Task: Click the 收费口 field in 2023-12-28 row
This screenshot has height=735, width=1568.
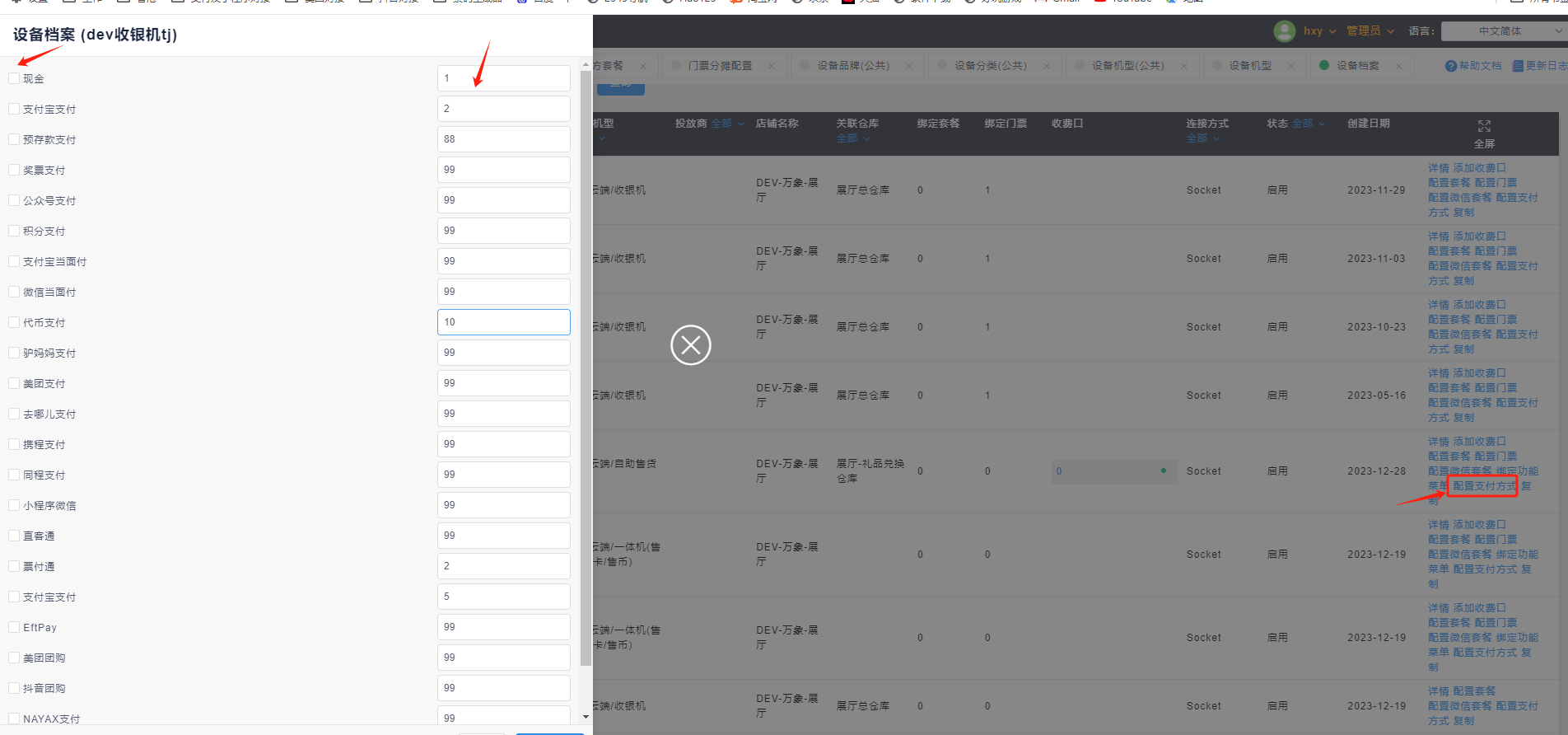Action: [1114, 471]
